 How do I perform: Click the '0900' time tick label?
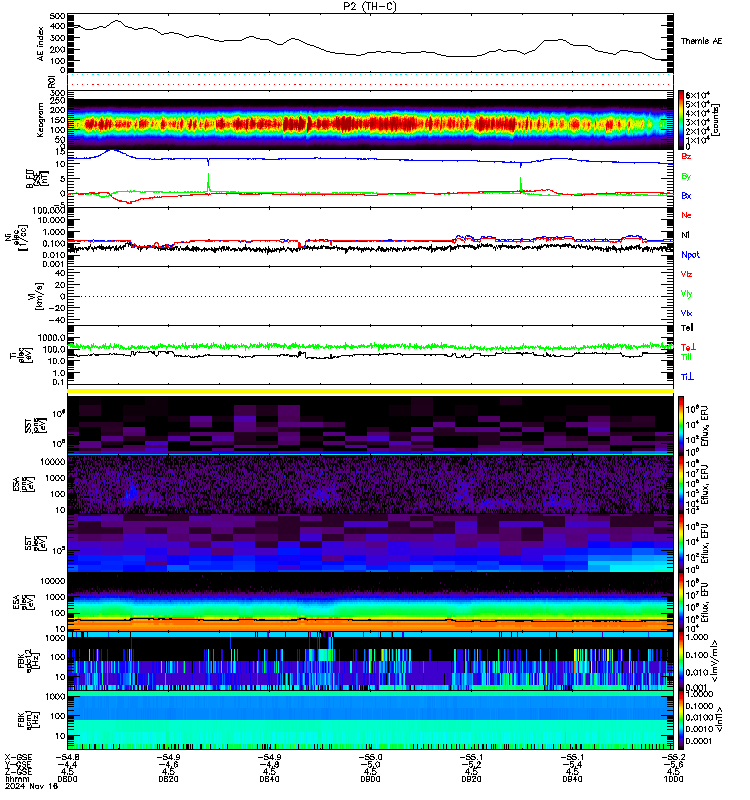click(370, 779)
